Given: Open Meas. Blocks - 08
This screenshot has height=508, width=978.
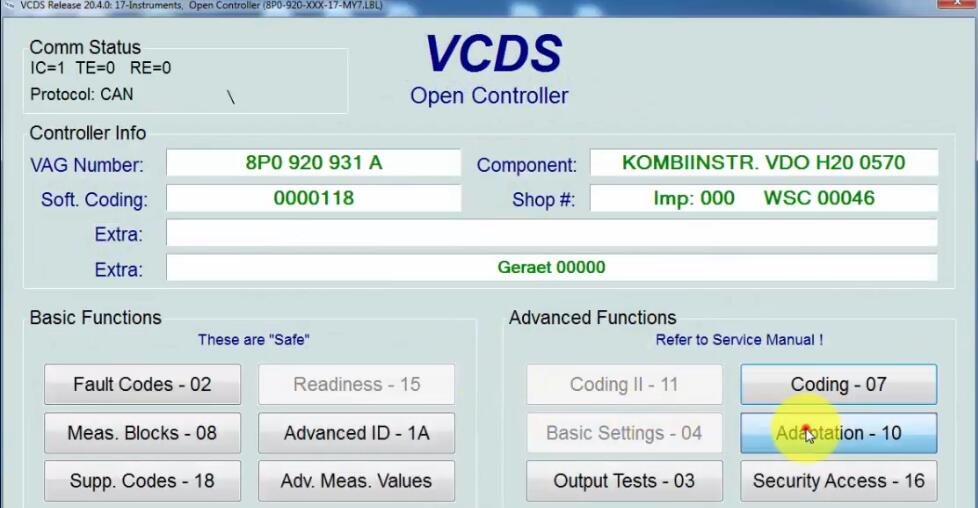Looking at the screenshot, I should pyautogui.click(x=142, y=433).
